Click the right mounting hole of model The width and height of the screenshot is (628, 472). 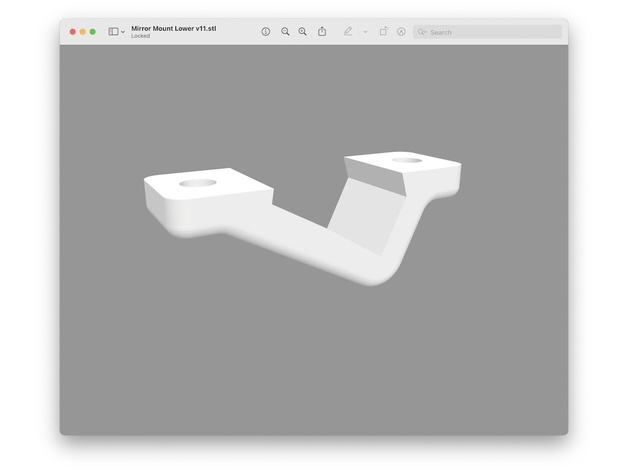click(406, 159)
